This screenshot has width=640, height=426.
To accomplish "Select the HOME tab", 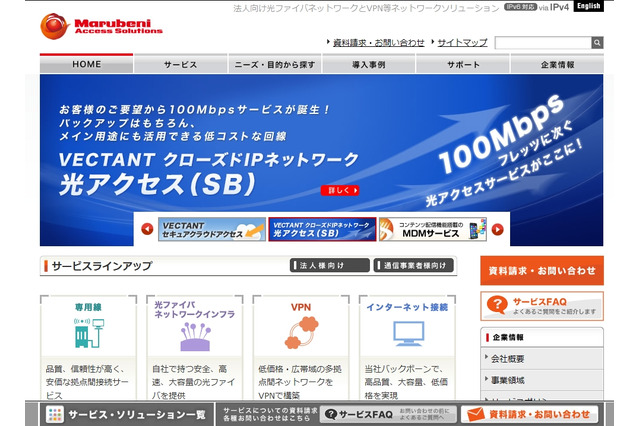I will (x=87, y=64).
